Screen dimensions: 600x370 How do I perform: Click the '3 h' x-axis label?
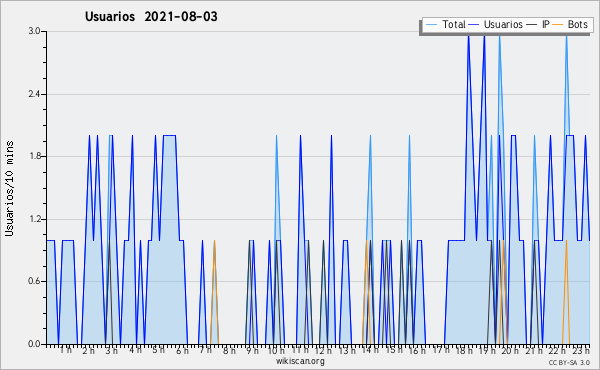[112, 351]
